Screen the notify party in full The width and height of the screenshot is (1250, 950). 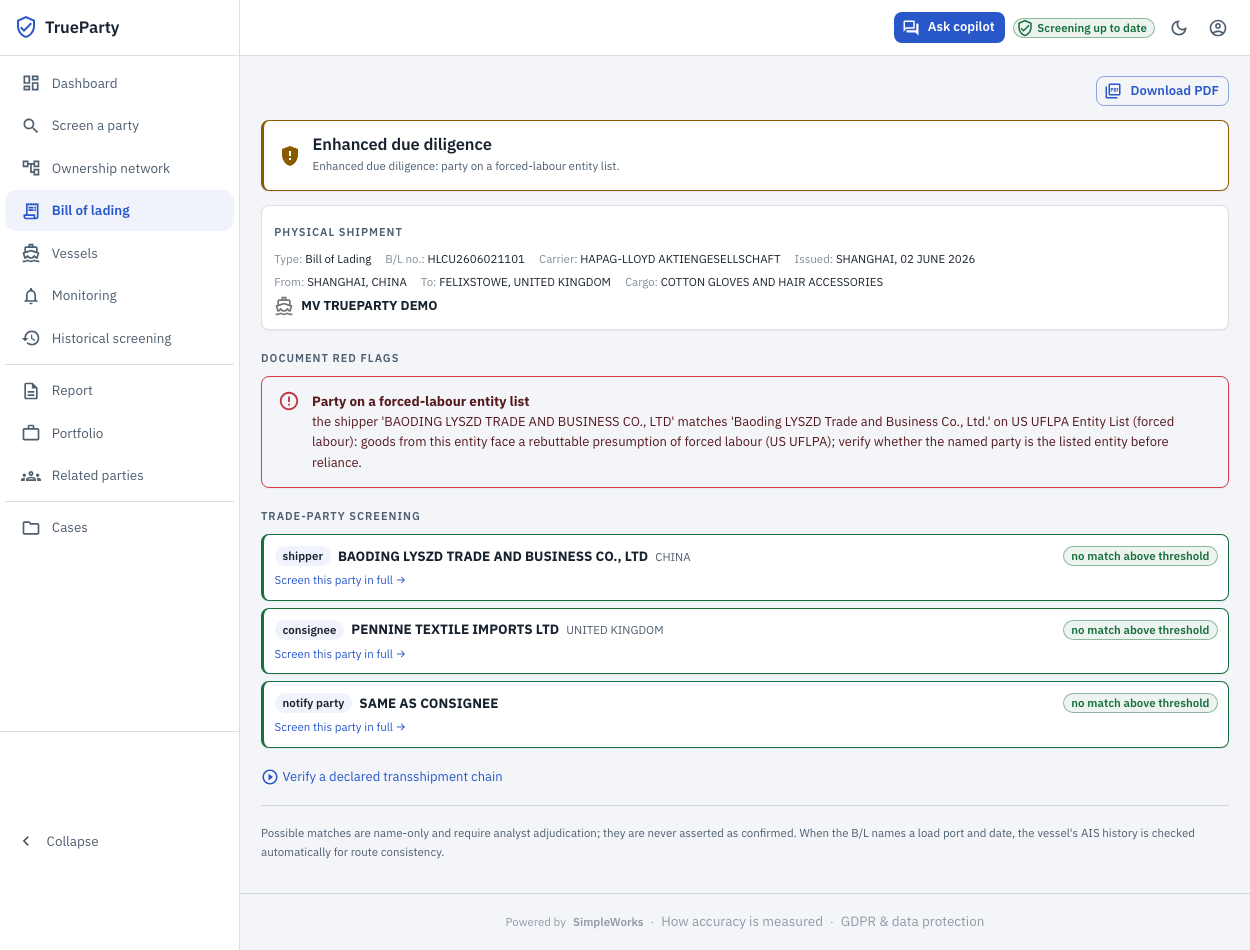pyautogui.click(x=340, y=727)
